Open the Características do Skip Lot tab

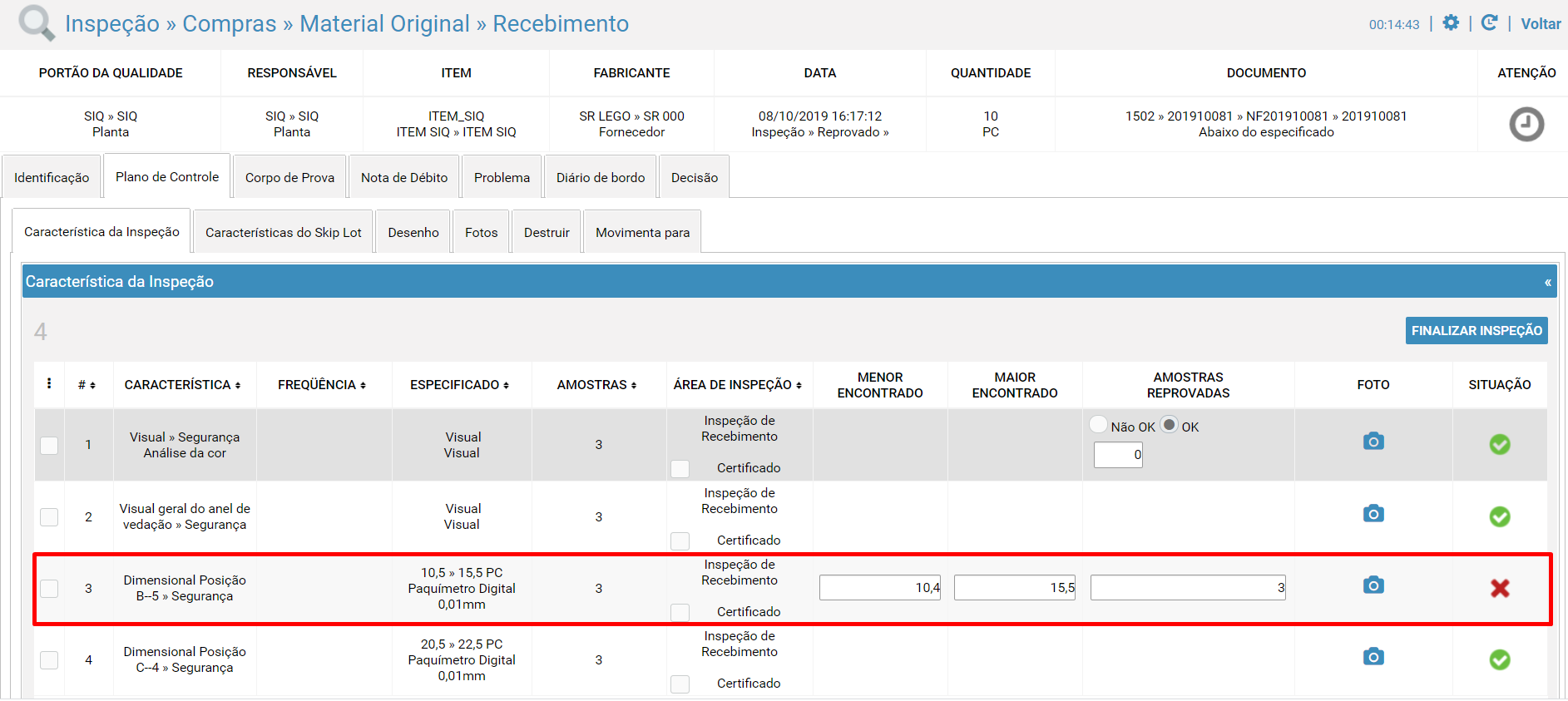(284, 233)
